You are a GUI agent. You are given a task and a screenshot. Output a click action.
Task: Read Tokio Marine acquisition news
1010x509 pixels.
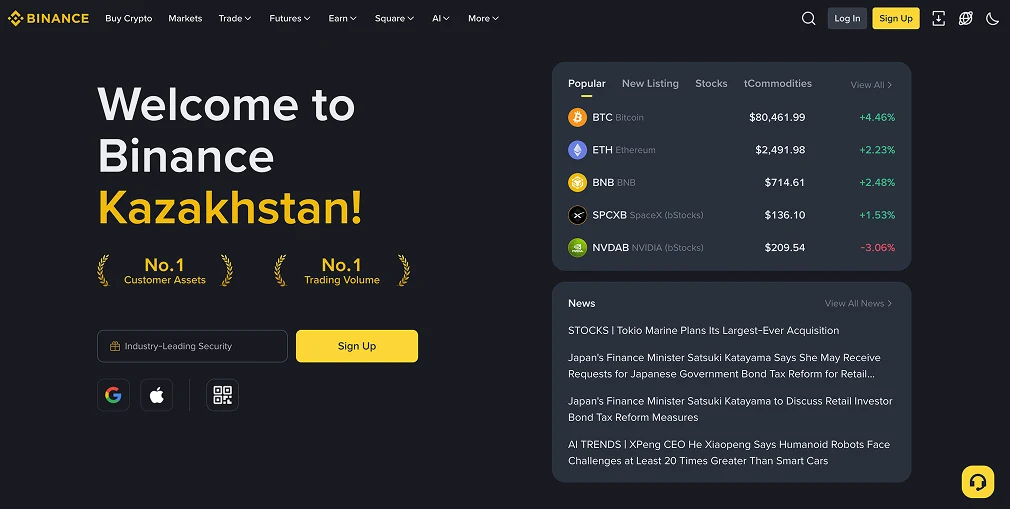pyautogui.click(x=703, y=331)
